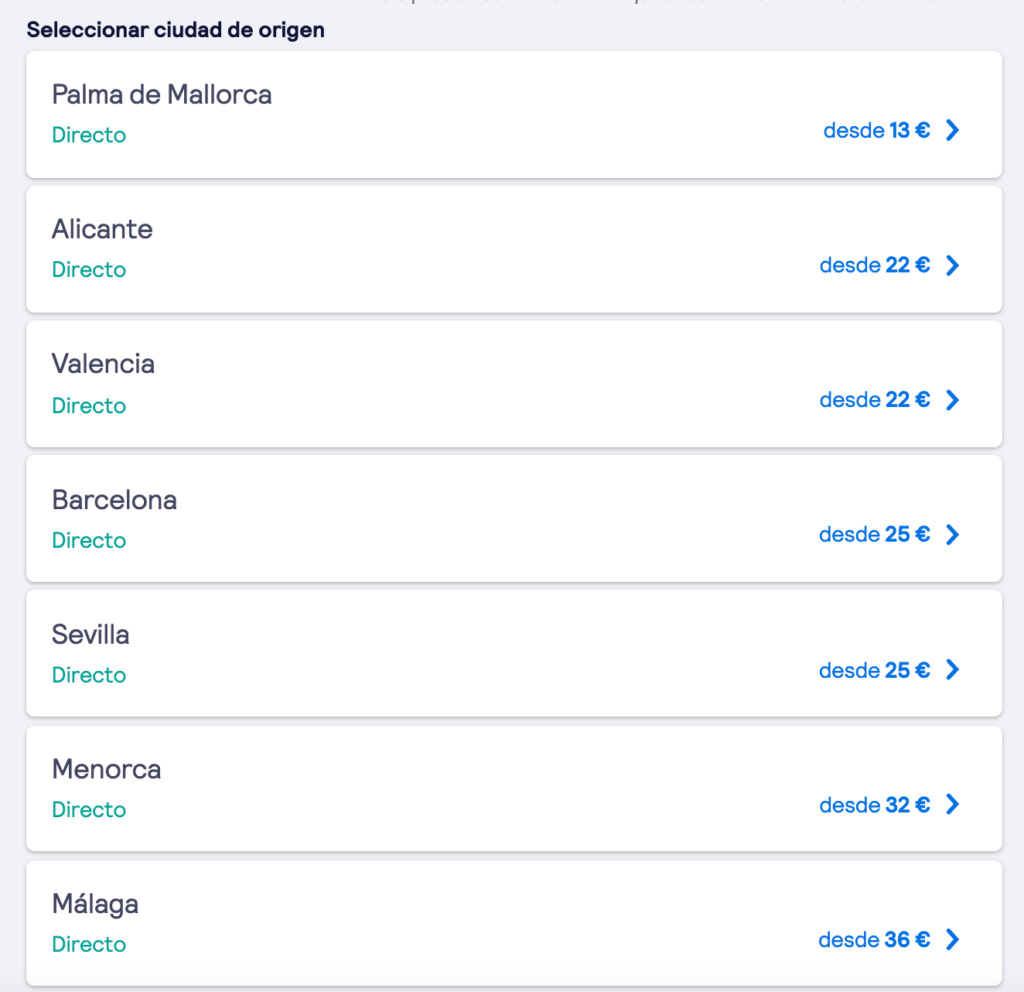The height and width of the screenshot is (992, 1024).
Task: Click the chevron arrow beside Palma de Mallorca
Action: (952, 130)
